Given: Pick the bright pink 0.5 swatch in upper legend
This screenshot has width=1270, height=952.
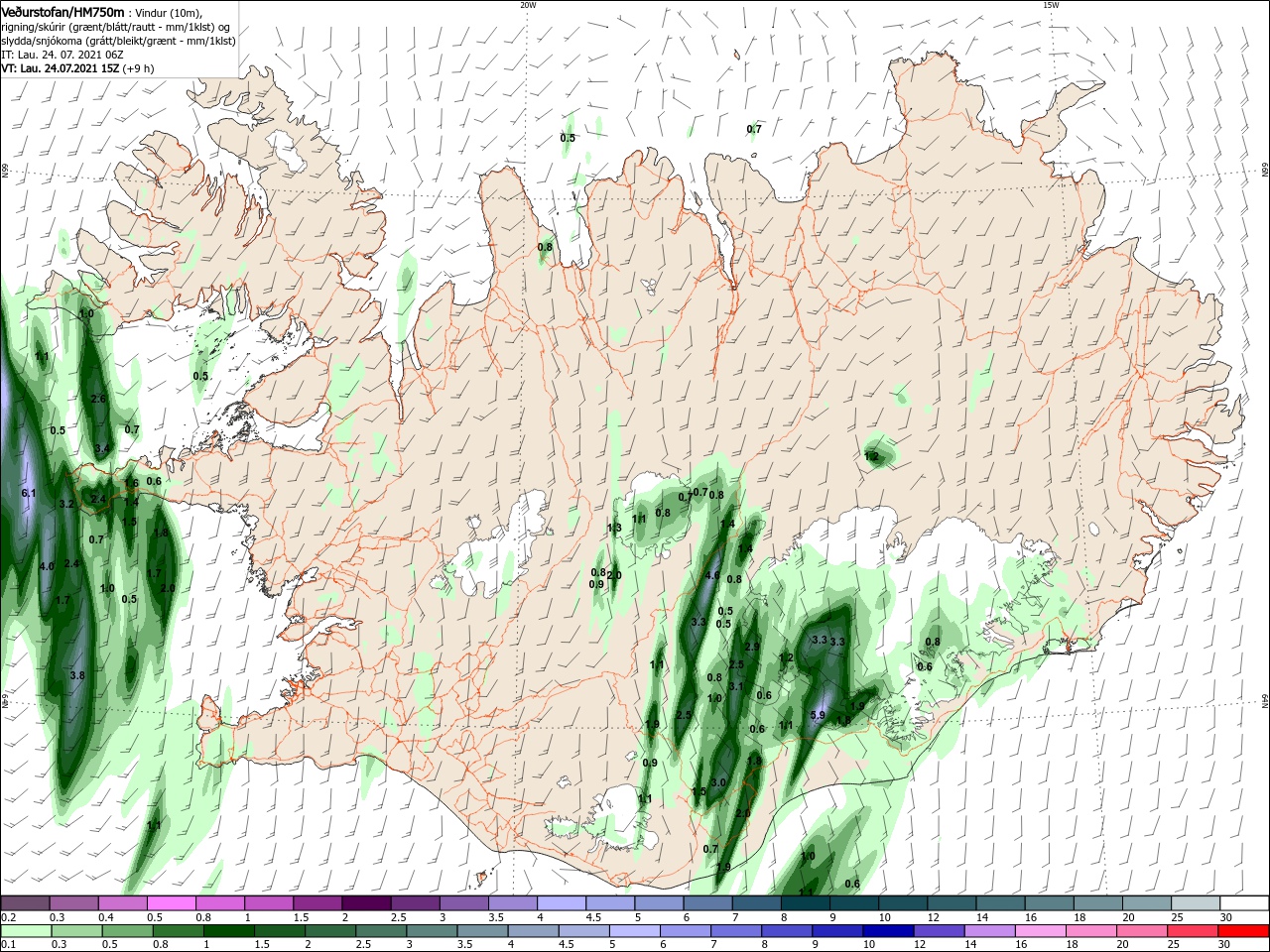Looking at the screenshot, I should coord(172,903).
